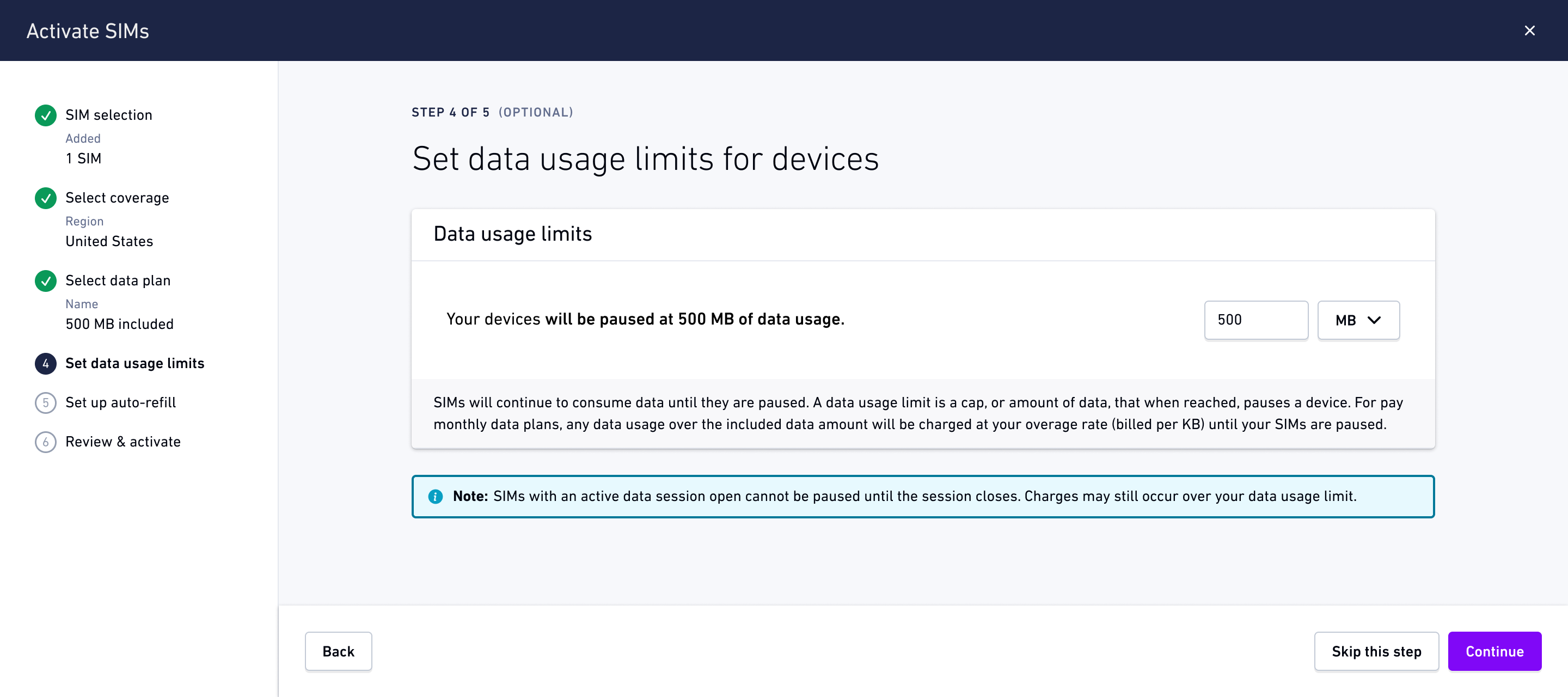
Task: Click the step 6 number circle icon
Action: 46,442
